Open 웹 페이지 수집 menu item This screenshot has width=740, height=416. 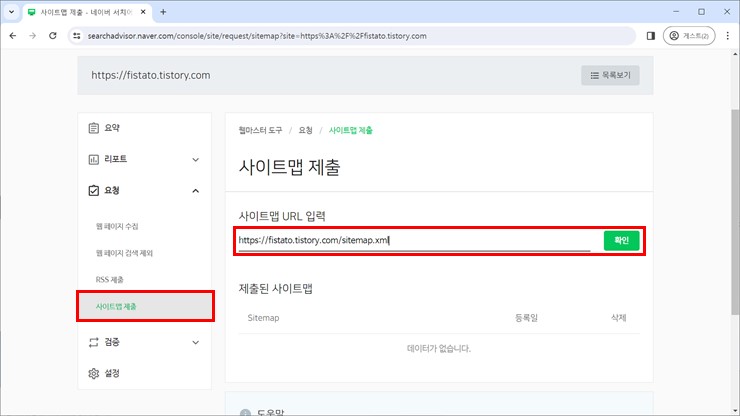click(x=117, y=227)
